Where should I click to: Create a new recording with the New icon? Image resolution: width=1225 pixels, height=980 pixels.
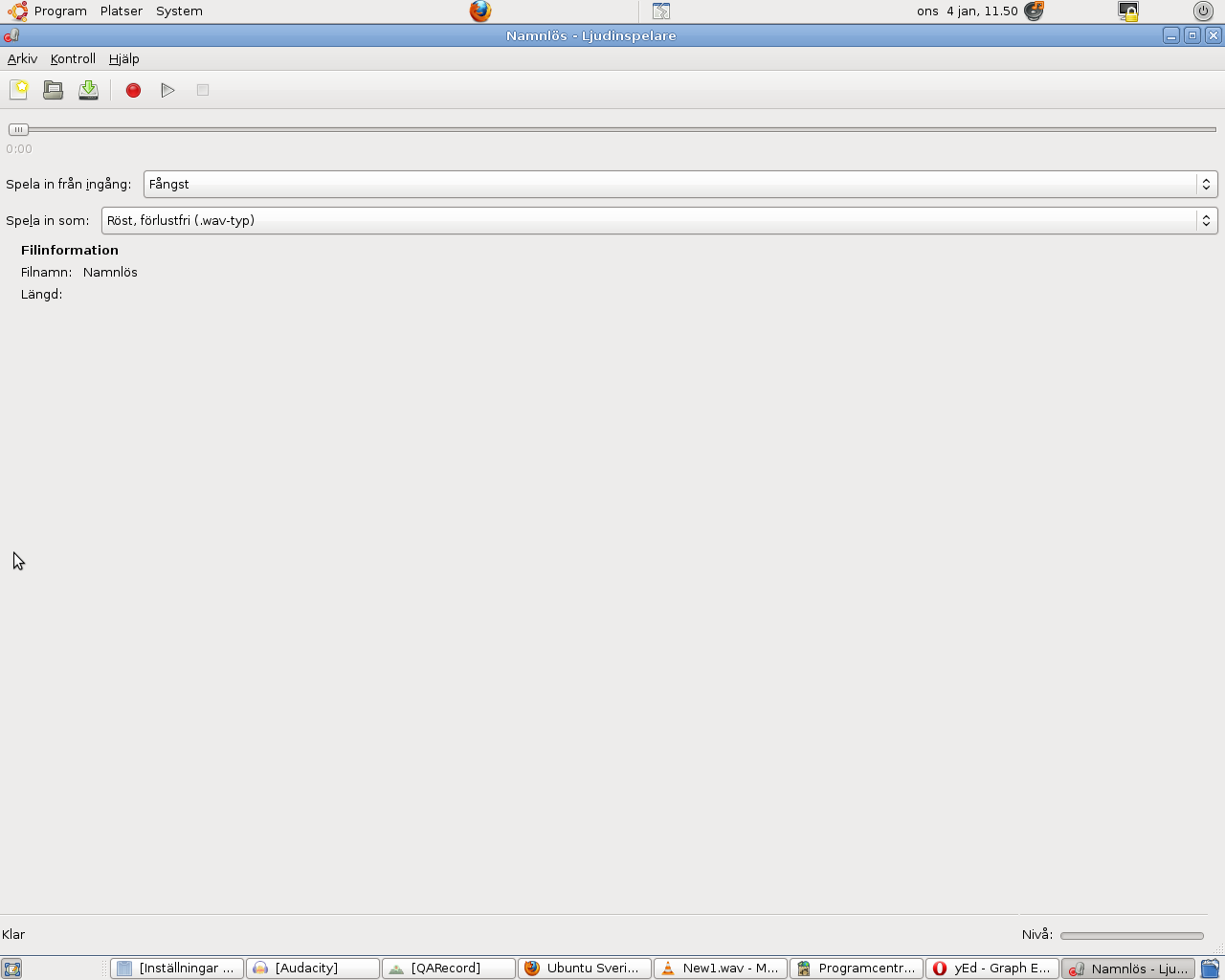pos(19,90)
